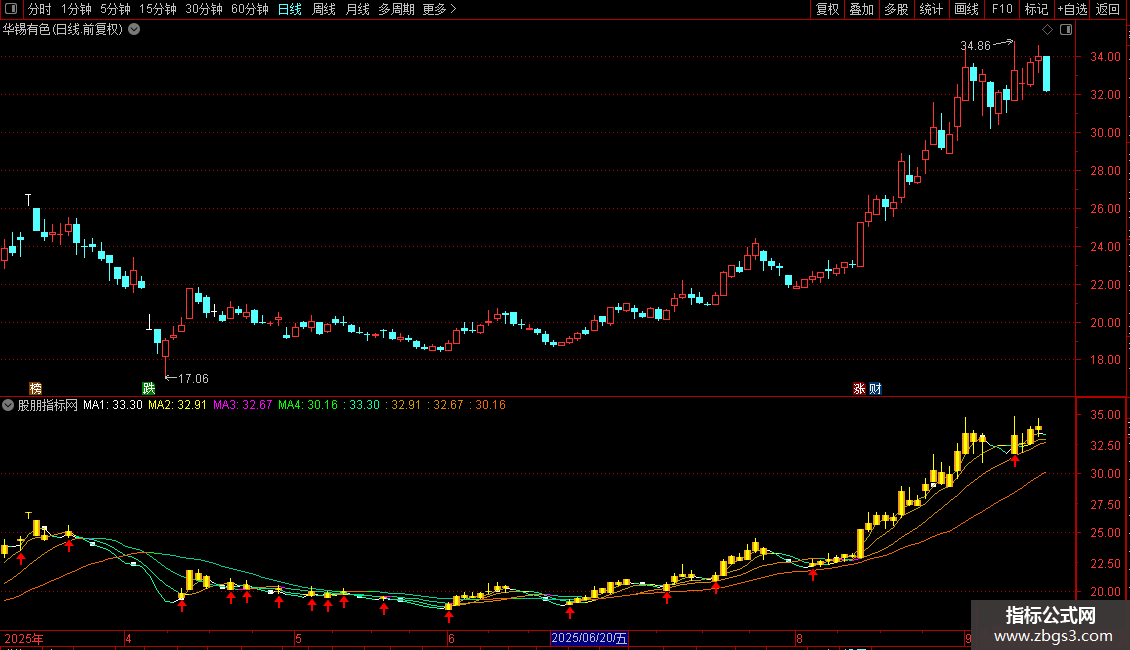
Task: Switch to the 分时 intraday view
Action: (x=40, y=9)
